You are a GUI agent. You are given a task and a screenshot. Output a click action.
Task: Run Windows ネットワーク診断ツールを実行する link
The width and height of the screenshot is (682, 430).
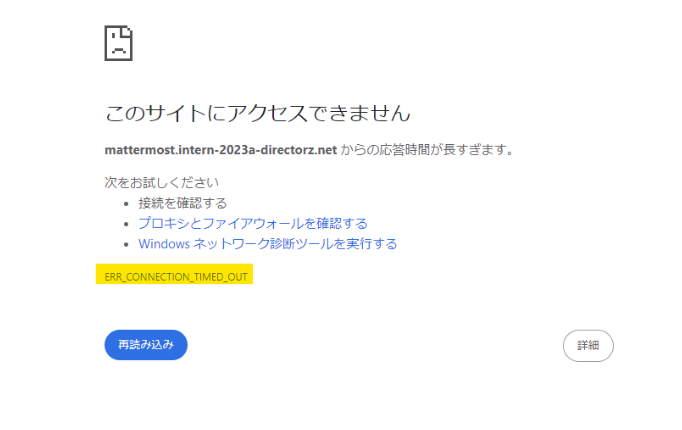[267, 243]
